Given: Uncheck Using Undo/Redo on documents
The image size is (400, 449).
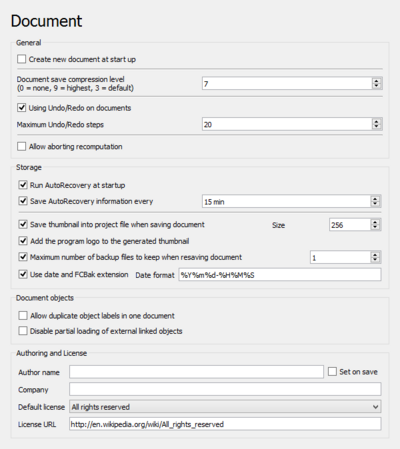Looking at the screenshot, I should pos(22,108).
